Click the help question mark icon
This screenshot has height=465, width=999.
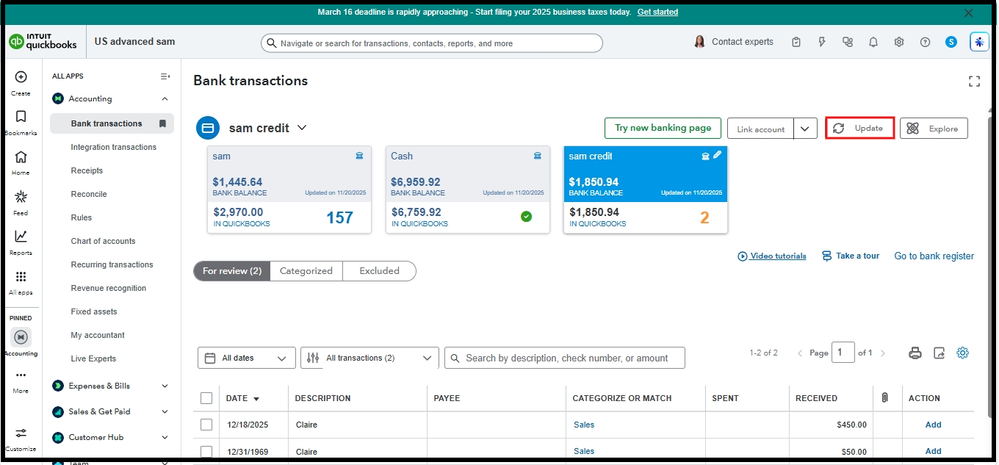pyautogui.click(x=925, y=43)
